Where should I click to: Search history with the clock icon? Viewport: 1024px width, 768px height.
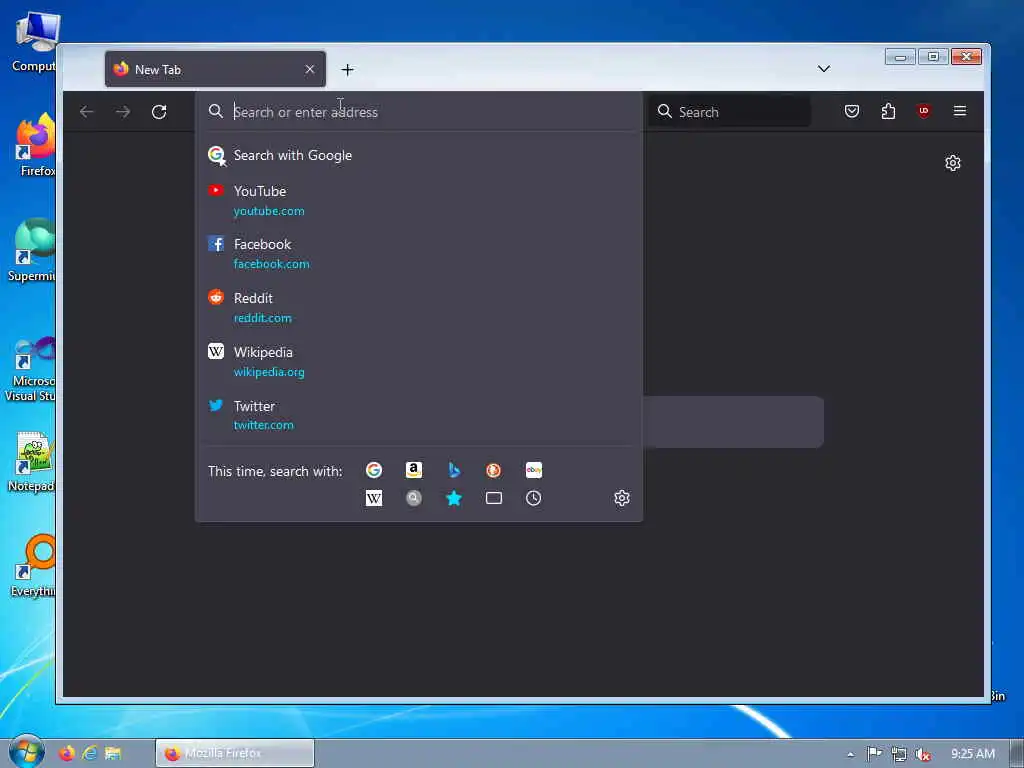534,498
